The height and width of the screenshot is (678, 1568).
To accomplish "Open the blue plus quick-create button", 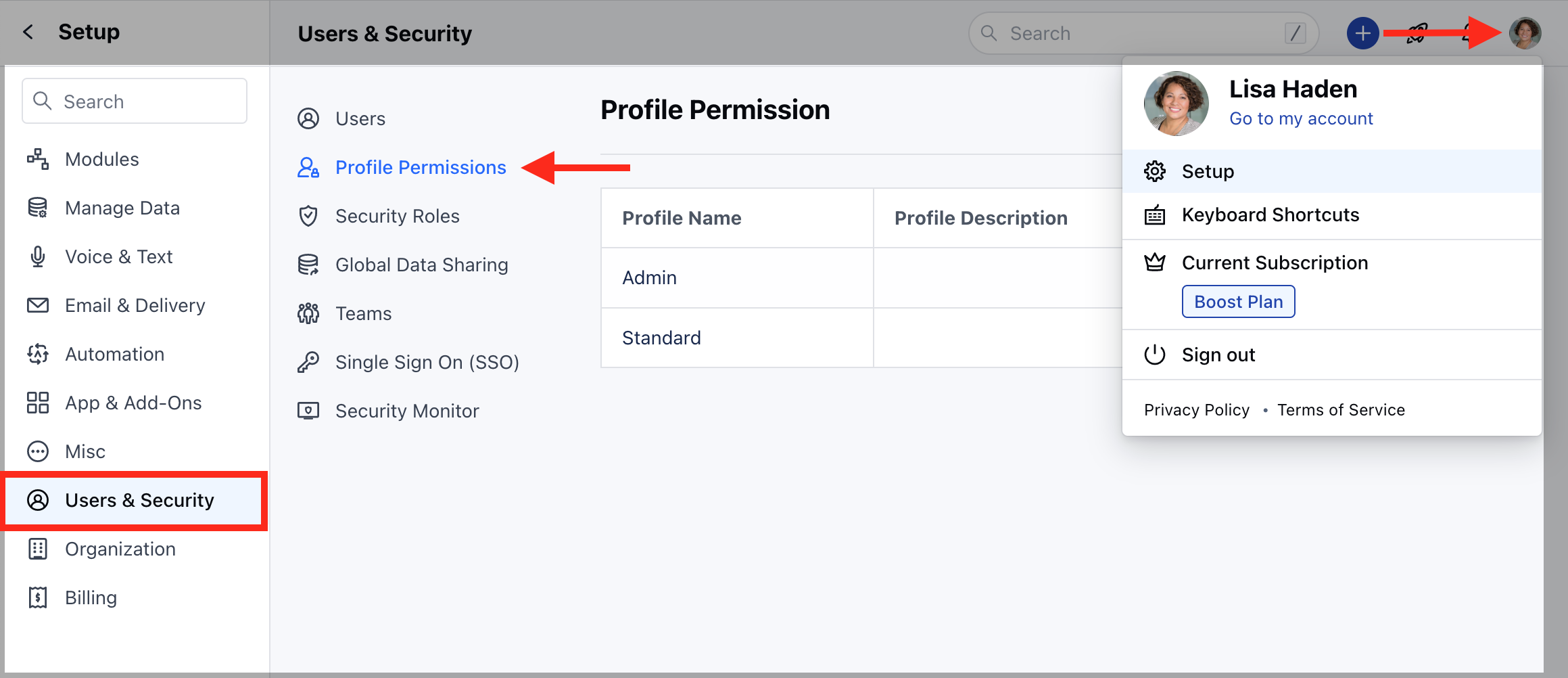I will tap(1362, 32).
